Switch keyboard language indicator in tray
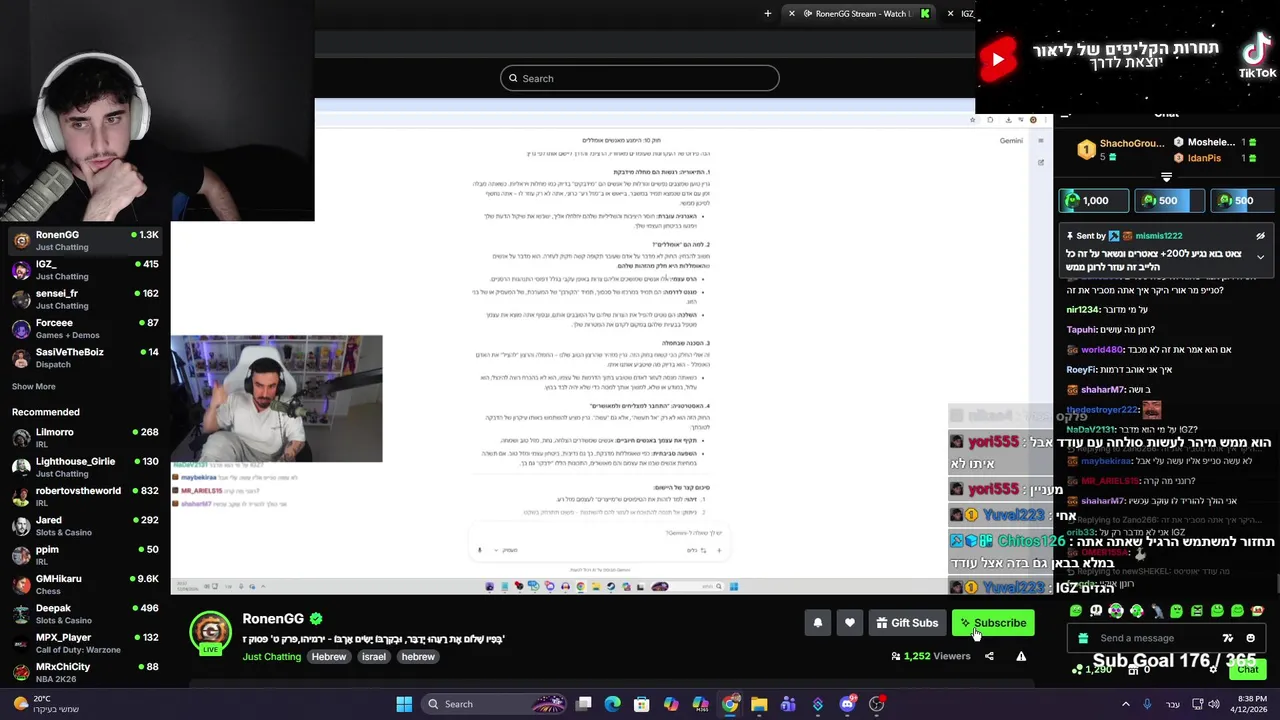Image resolution: width=1280 pixels, height=720 pixels. 1172,704
